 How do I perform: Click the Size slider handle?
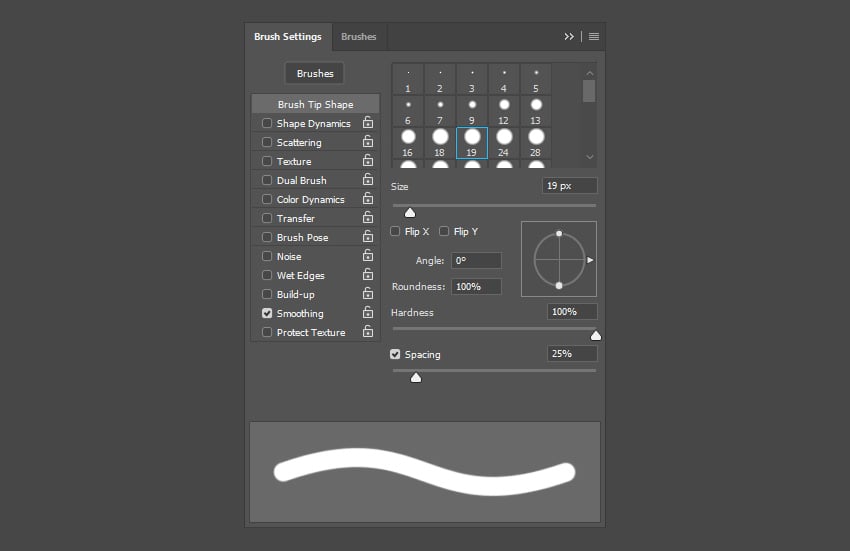410,213
